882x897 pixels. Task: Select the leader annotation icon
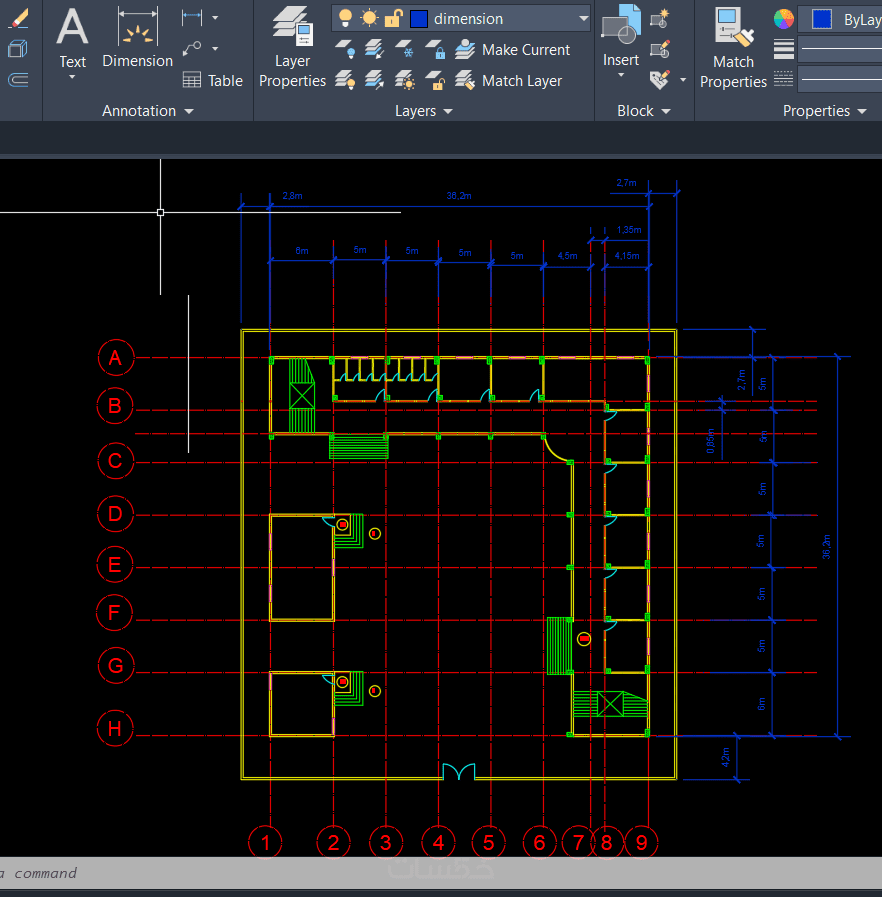pos(192,49)
